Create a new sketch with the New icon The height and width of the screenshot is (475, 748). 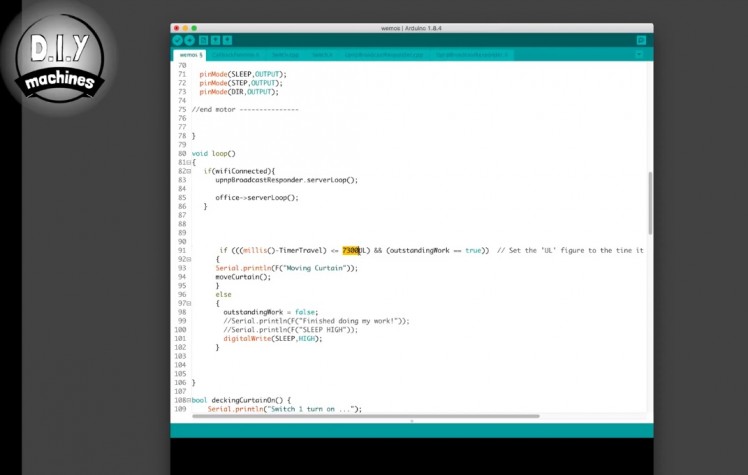point(203,40)
